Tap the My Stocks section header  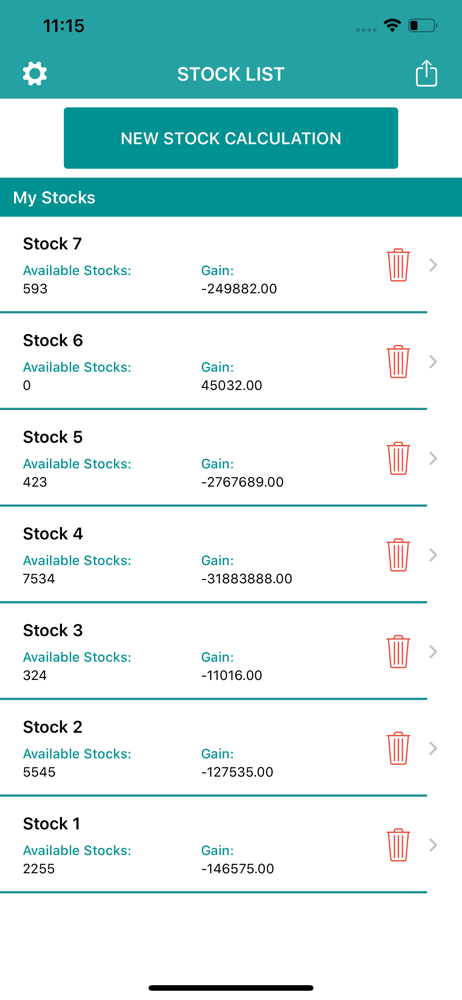[231, 198]
